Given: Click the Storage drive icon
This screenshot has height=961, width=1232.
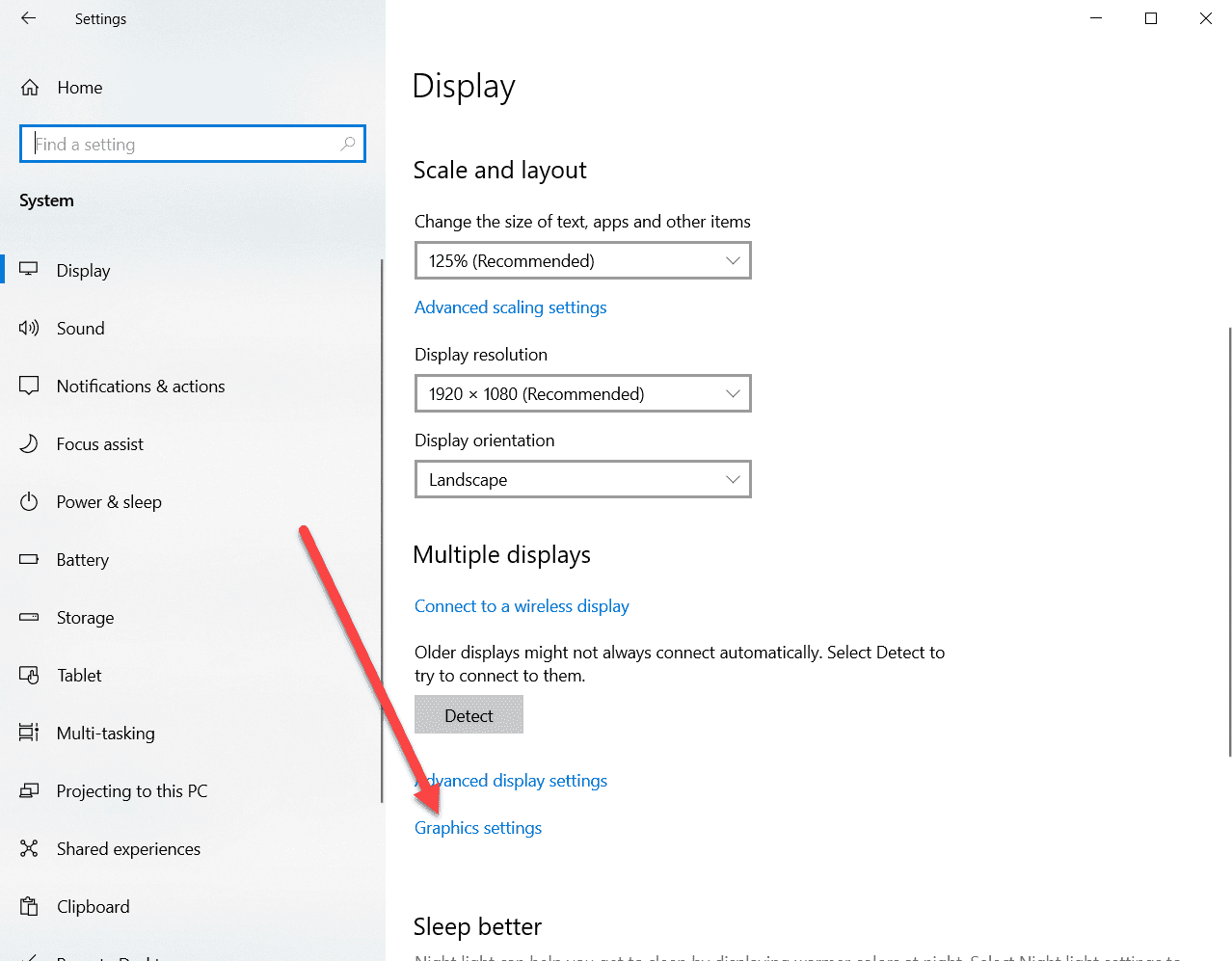Looking at the screenshot, I should click(x=29, y=618).
